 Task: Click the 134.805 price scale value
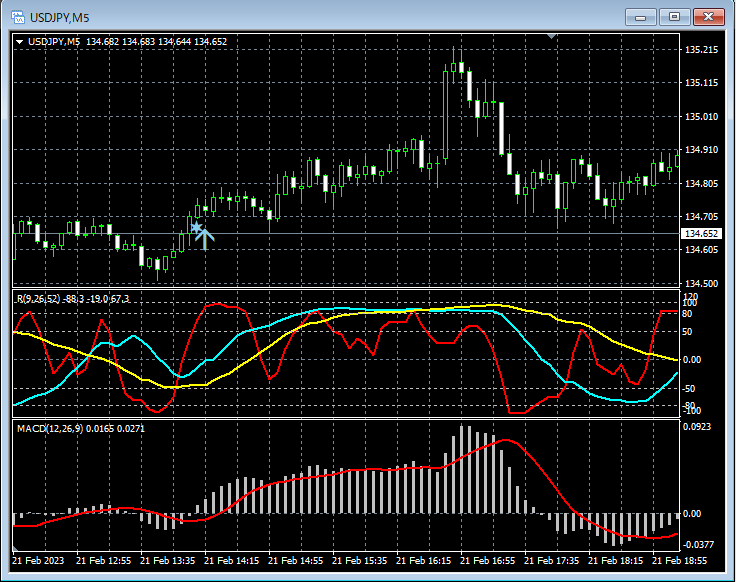tap(701, 183)
